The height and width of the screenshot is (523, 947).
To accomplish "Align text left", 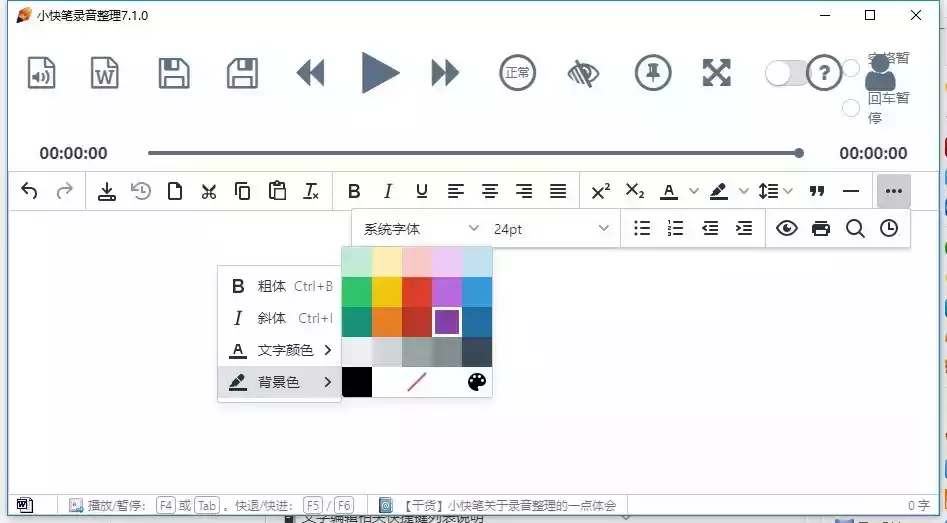I will [456, 191].
